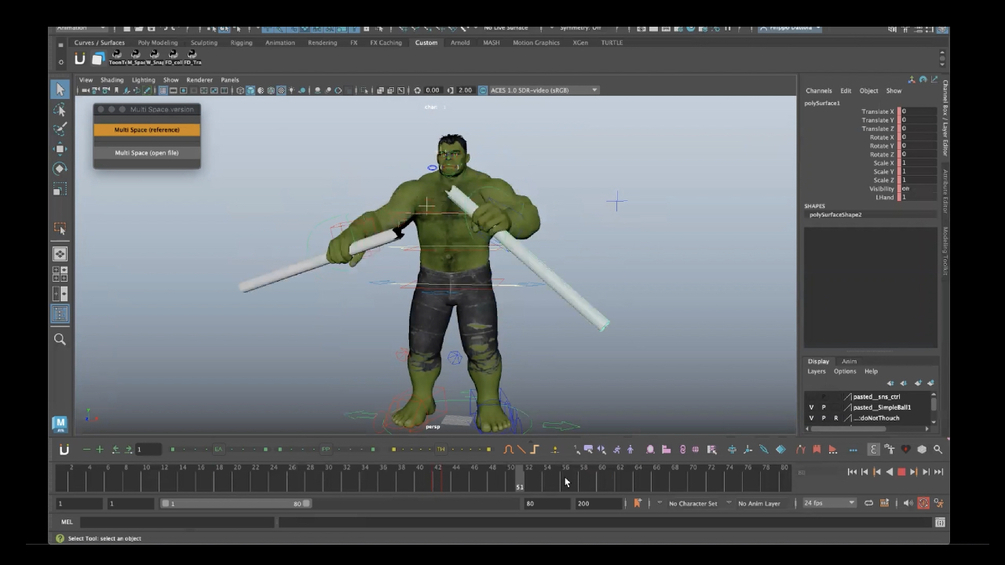Toggle R reference mode on doNotThouch layer
Image resolution: width=1005 pixels, height=565 pixels.
[x=836, y=418]
